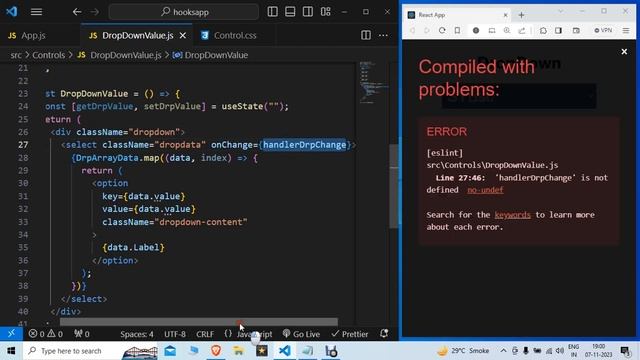Select language mode JavaScript in status bar

click(x=254, y=334)
